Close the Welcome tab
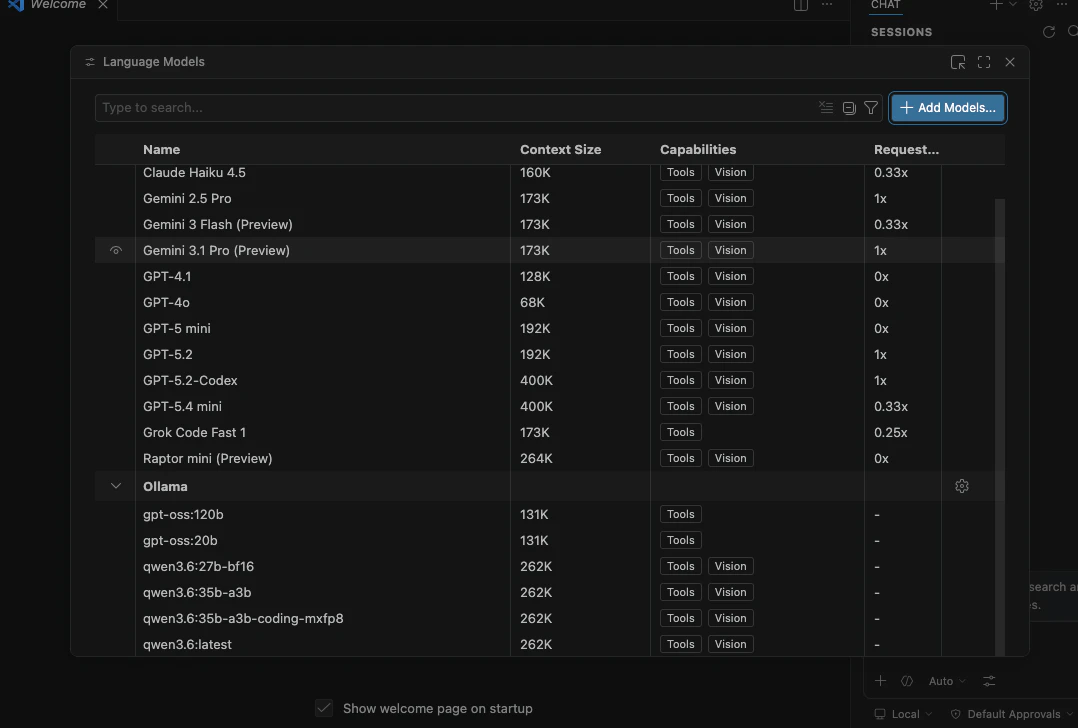Image resolution: width=1078 pixels, height=728 pixels. 102,5
